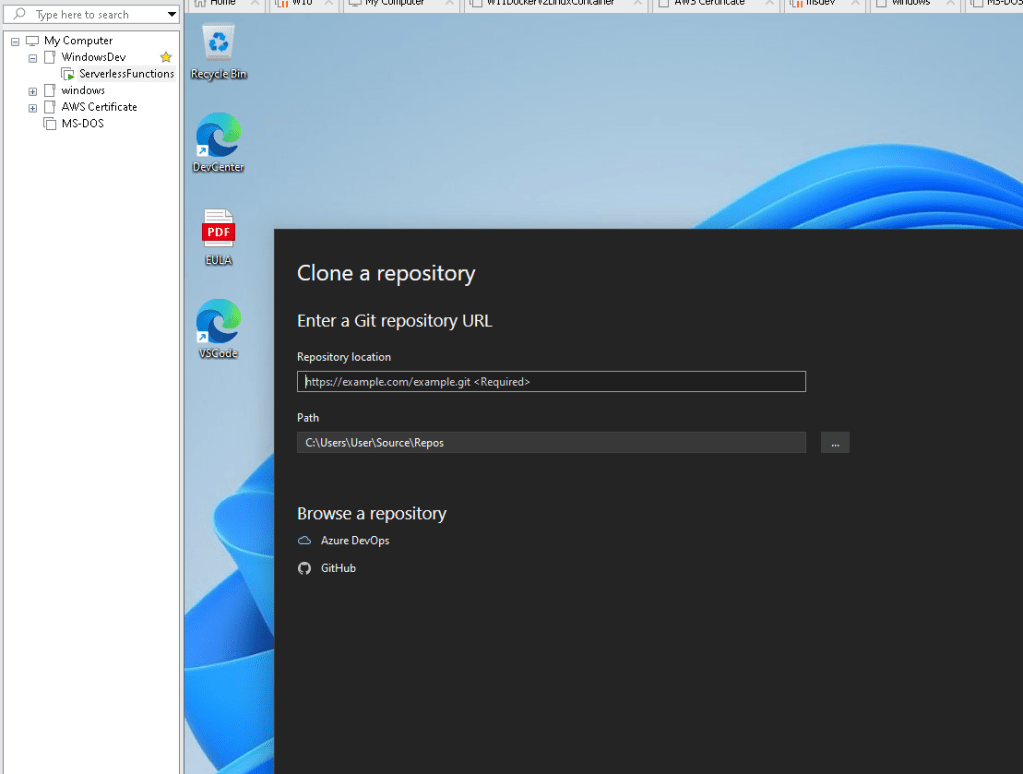This screenshot has height=774, width=1023.
Task: Click the search magnifier icon in library
Action: coord(20,14)
